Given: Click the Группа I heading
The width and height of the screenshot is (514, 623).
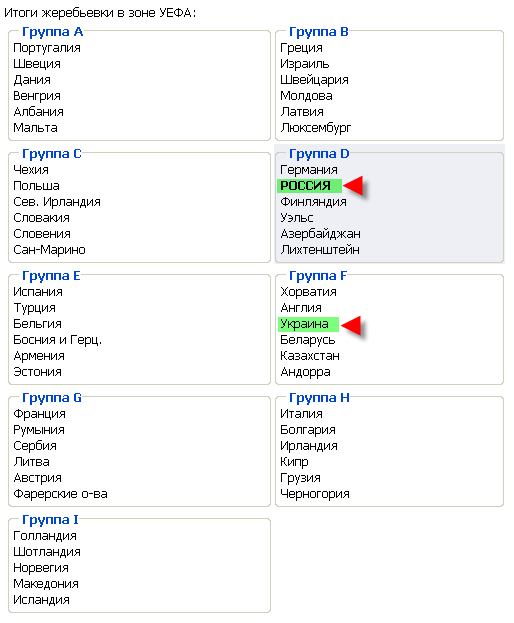Looking at the screenshot, I should tap(50, 519).
